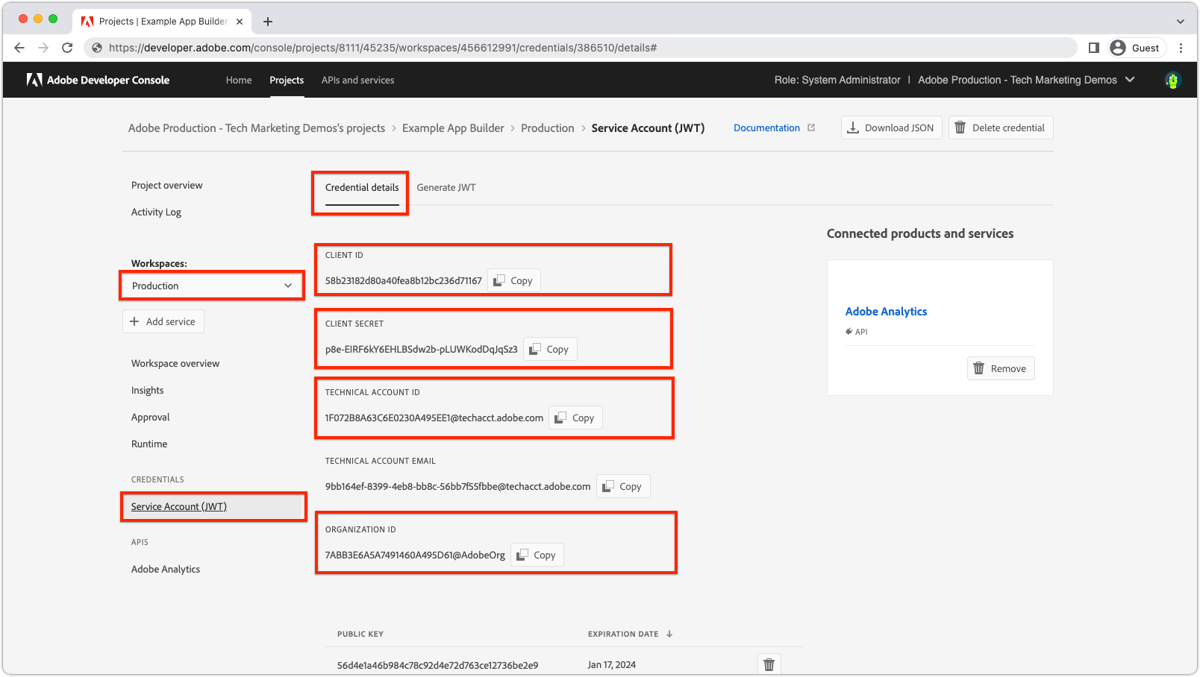The height and width of the screenshot is (677, 1200).
Task: Select Service Account (JWT) credential
Action: tap(180, 507)
